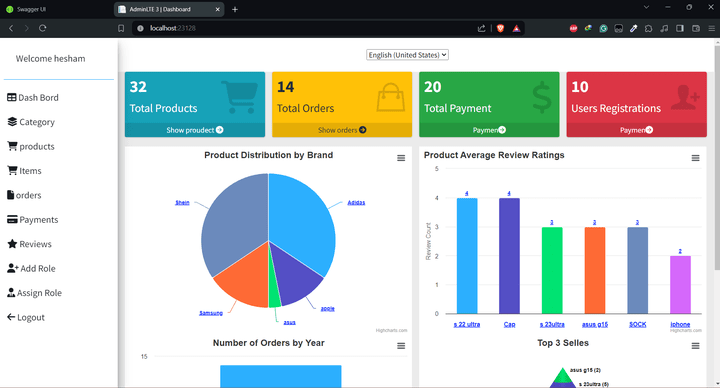Click the Brave shield icon in address bar
Viewport: 720px width, 388px height.
[x=501, y=28]
